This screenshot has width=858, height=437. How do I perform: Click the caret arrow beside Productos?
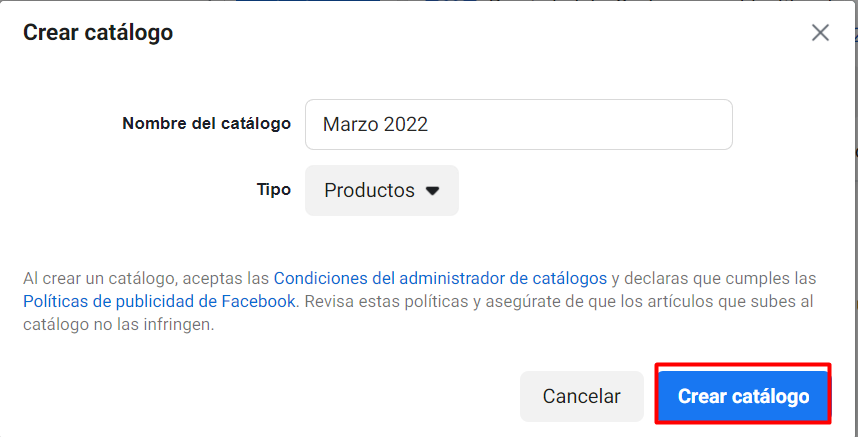[432, 190]
